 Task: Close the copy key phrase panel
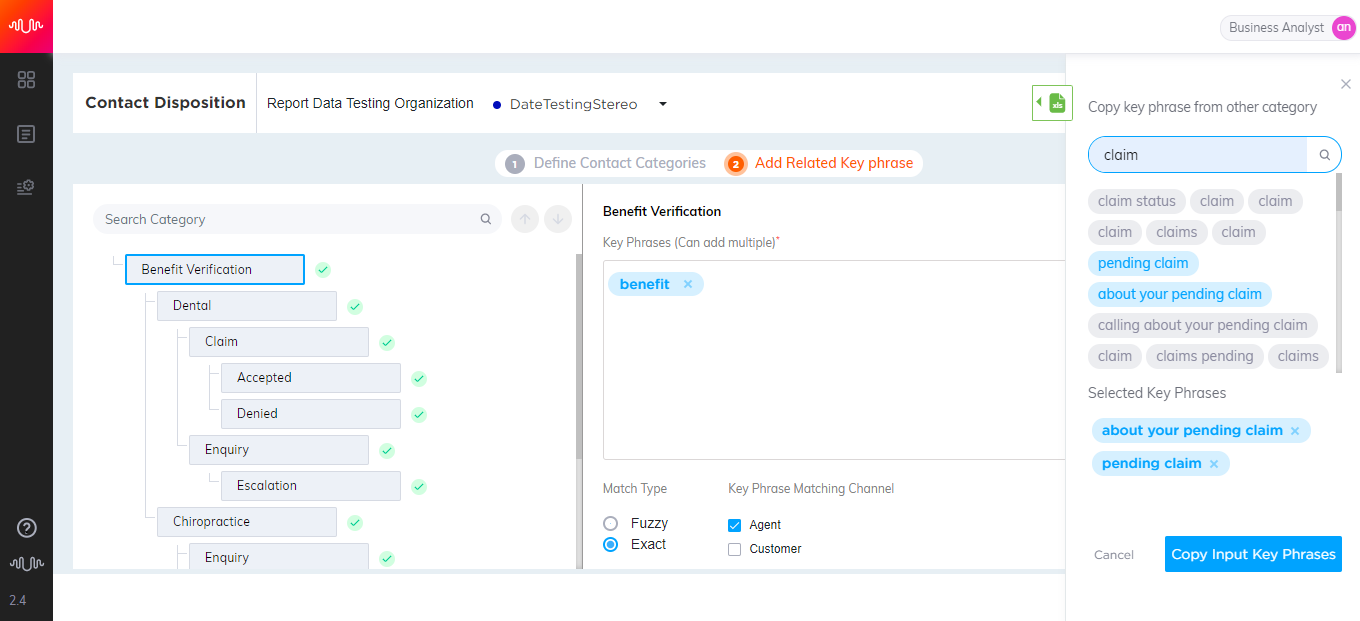1346,84
